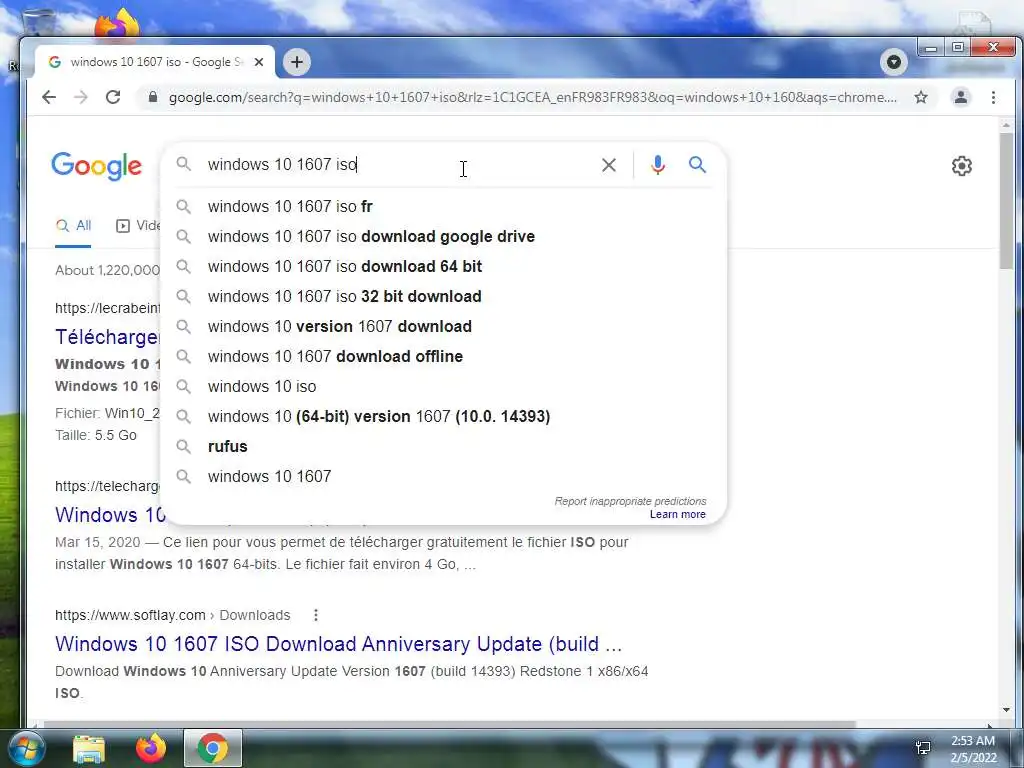Launch Firefox from the taskbar
The width and height of the screenshot is (1024, 768).
151,748
